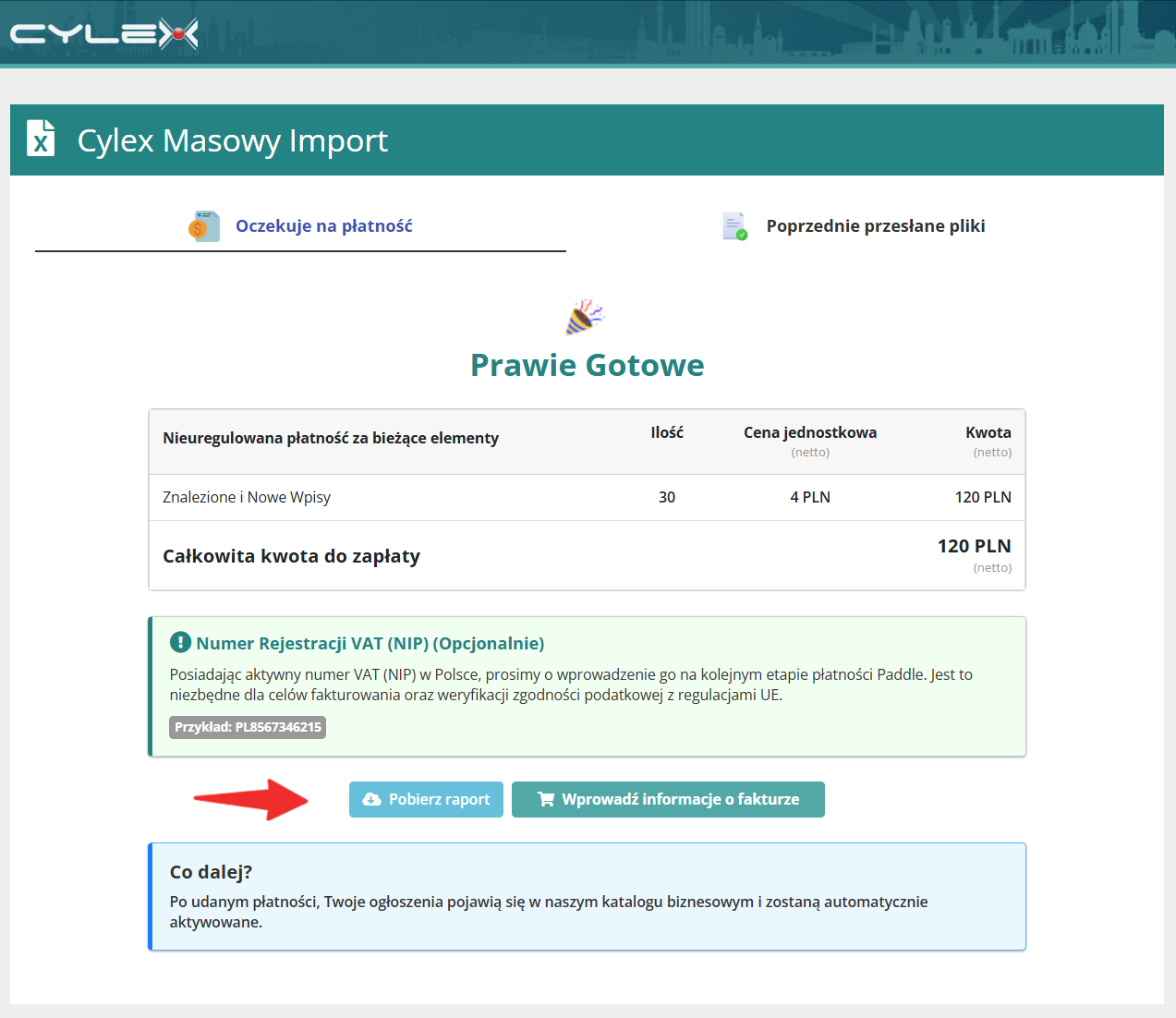1176x1018 pixels.
Task: Click the shopping cart icon in invoice button
Action: coord(546,799)
